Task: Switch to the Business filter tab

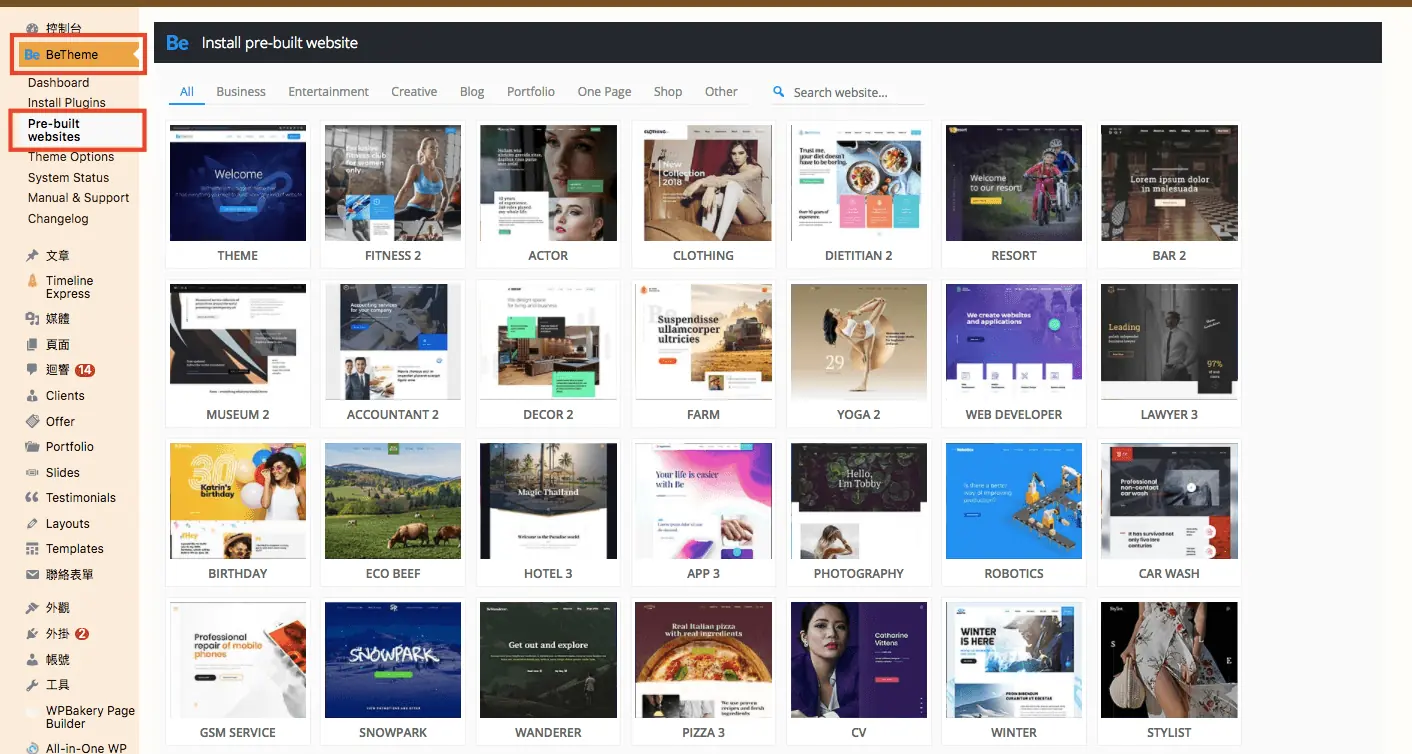Action: [241, 92]
